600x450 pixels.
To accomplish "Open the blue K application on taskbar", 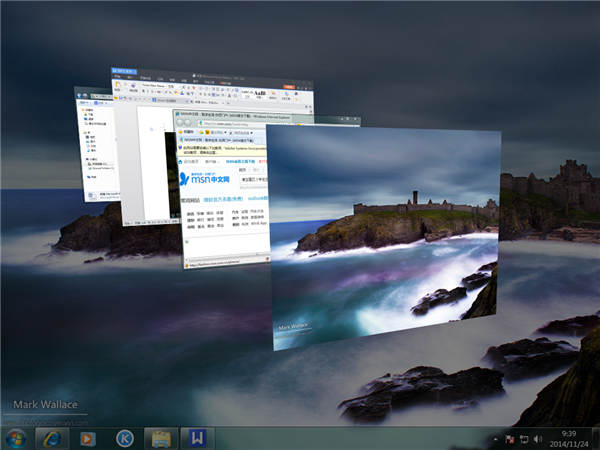I will (x=125, y=438).
